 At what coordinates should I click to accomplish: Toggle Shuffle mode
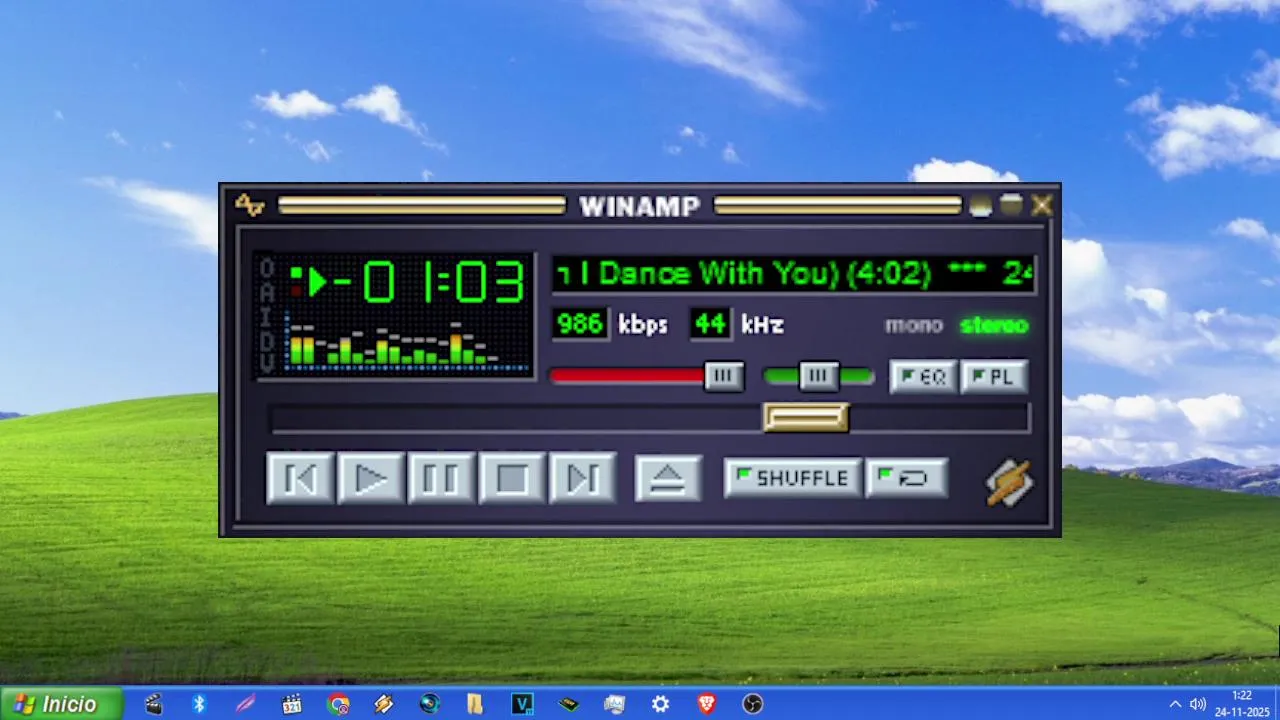(x=792, y=479)
